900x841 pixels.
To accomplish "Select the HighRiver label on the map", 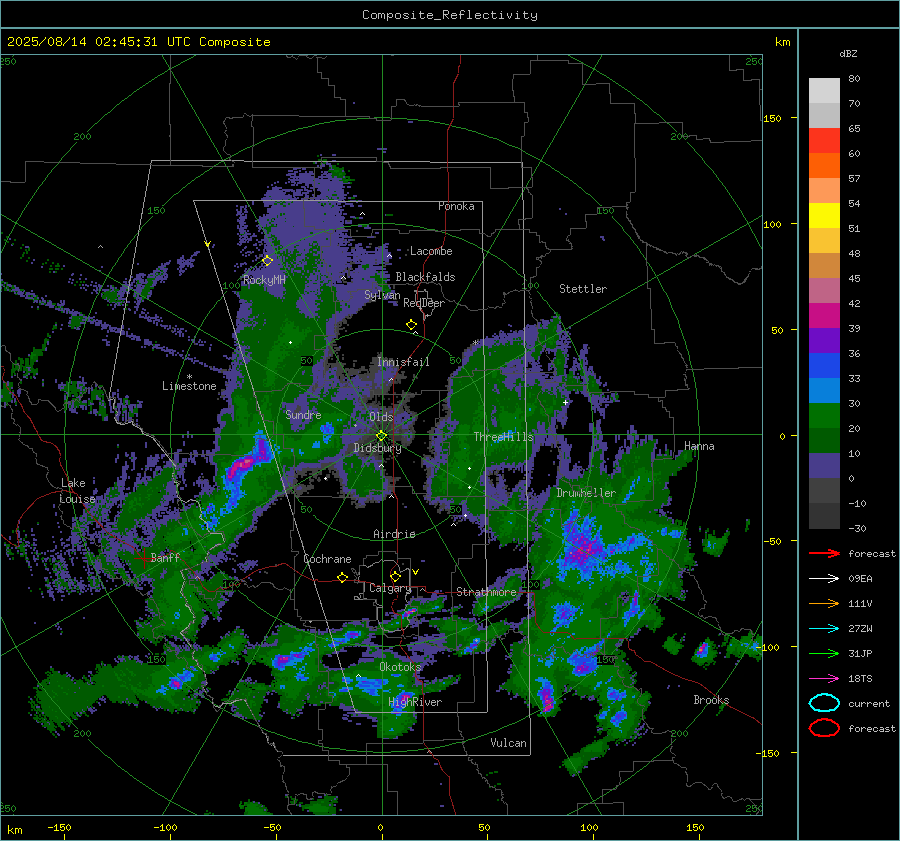I will click(415, 703).
